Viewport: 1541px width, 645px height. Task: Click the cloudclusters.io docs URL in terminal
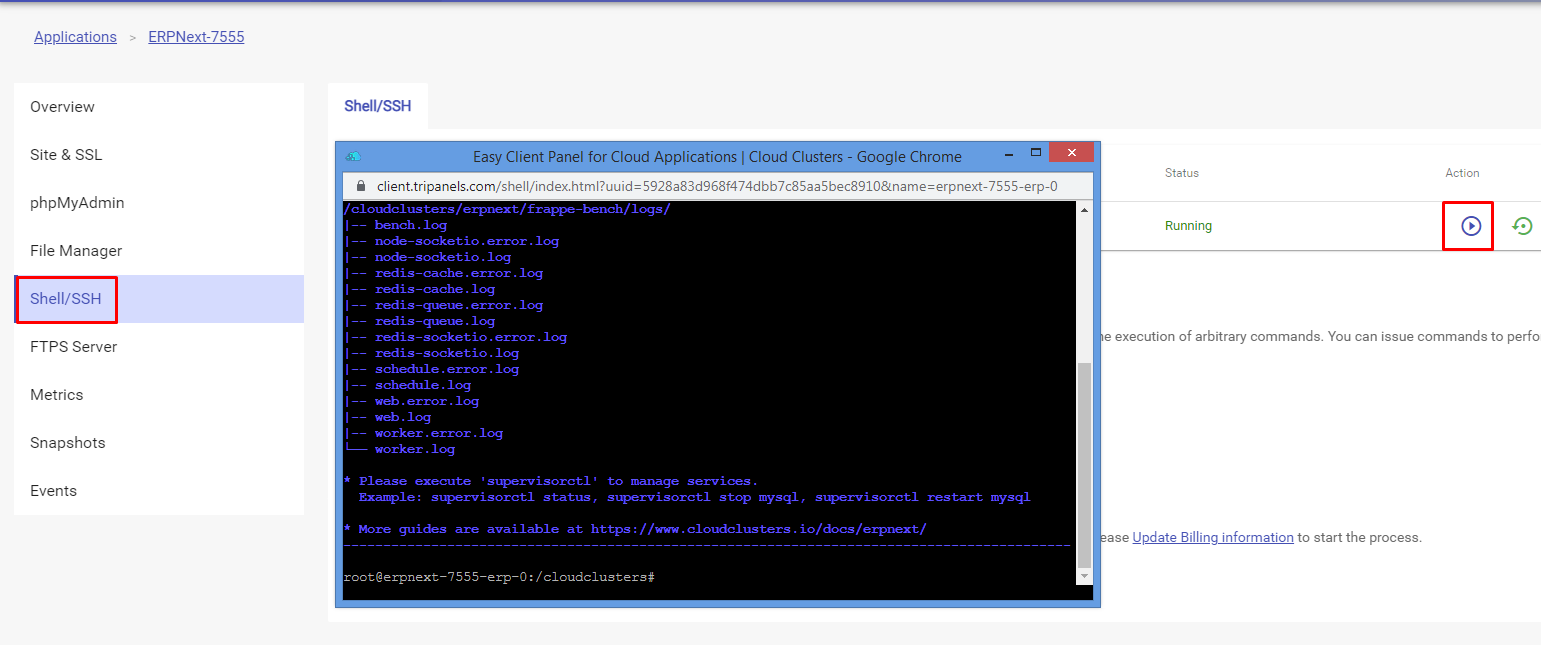click(x=759, y=529)
